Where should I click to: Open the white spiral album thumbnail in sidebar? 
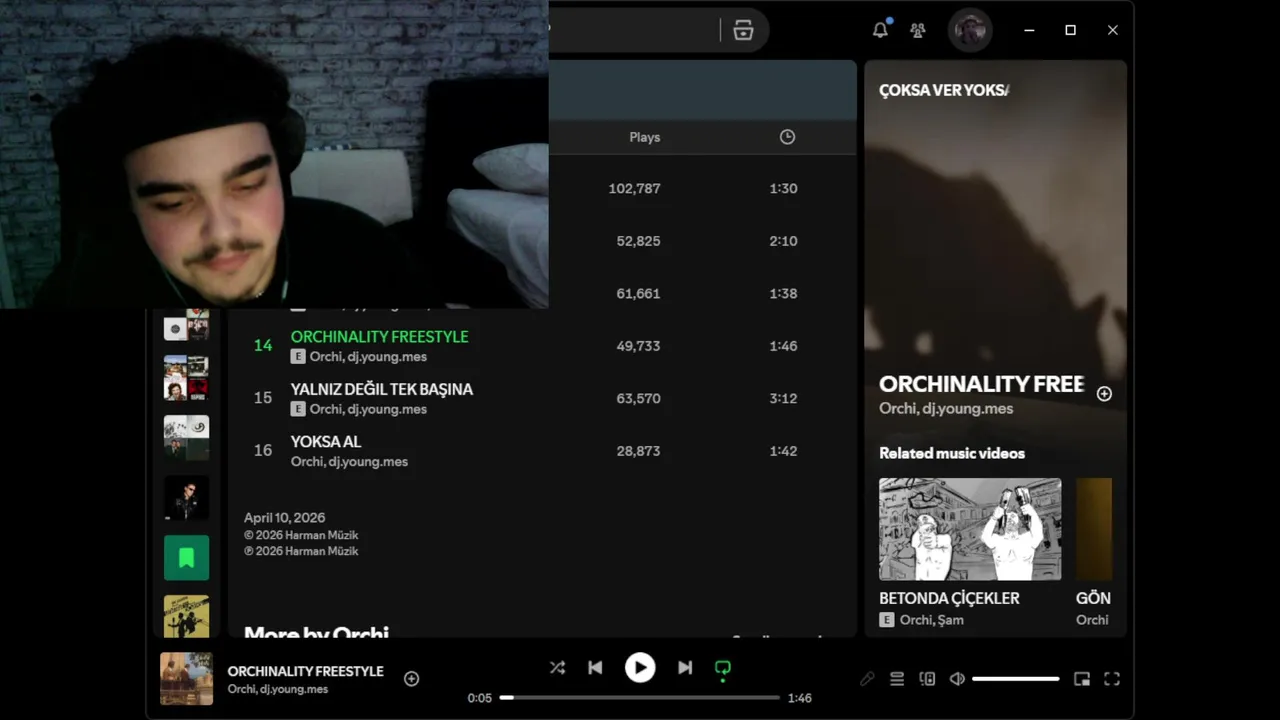click(187, 438)
